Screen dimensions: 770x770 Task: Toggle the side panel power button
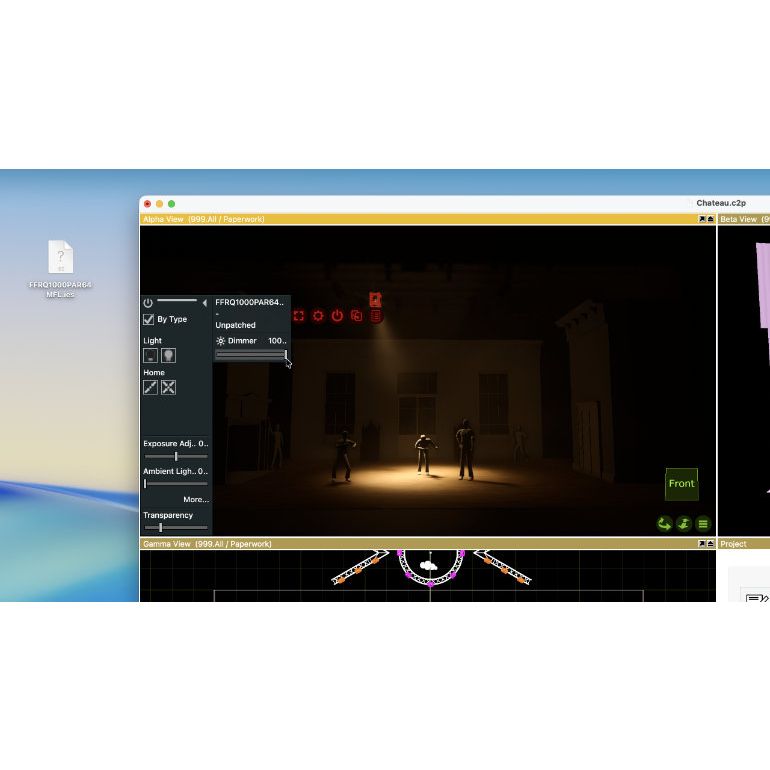148,302
